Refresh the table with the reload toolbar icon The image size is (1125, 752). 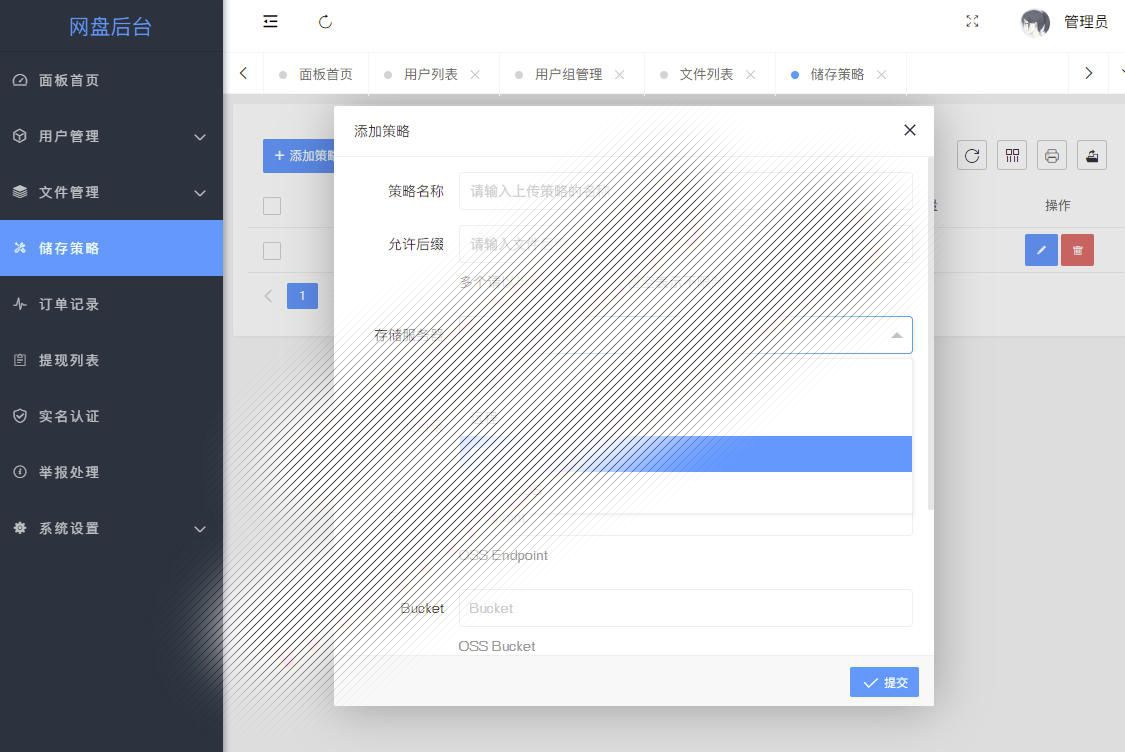pos(972,156)
